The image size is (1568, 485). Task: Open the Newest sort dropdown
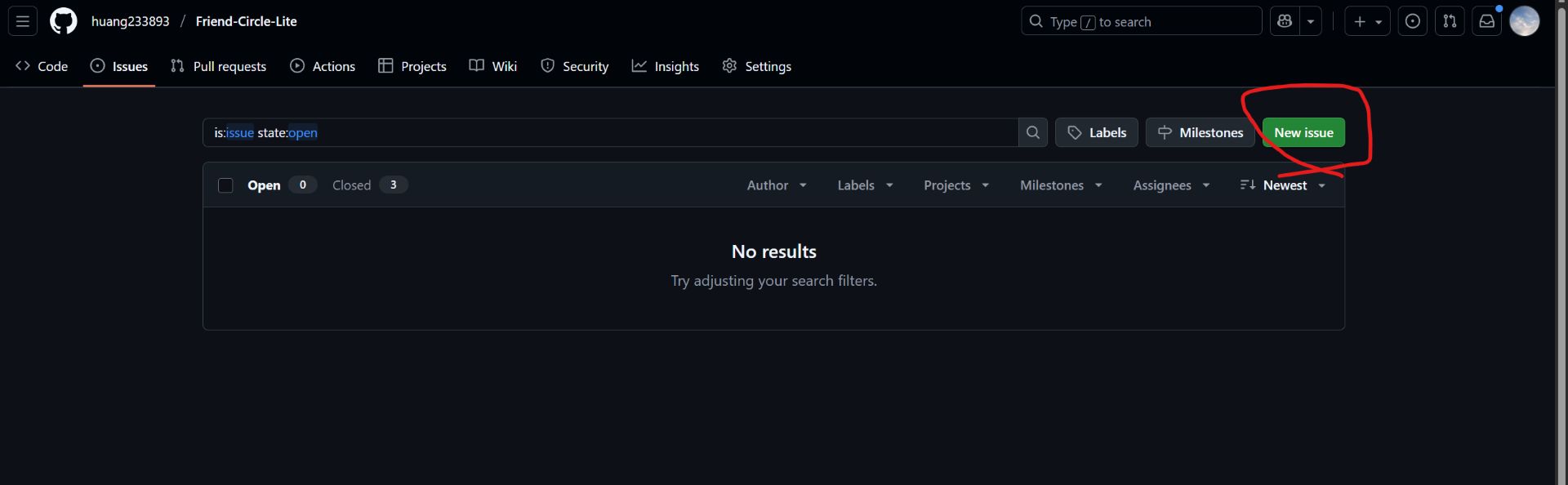coord(1283,185)
